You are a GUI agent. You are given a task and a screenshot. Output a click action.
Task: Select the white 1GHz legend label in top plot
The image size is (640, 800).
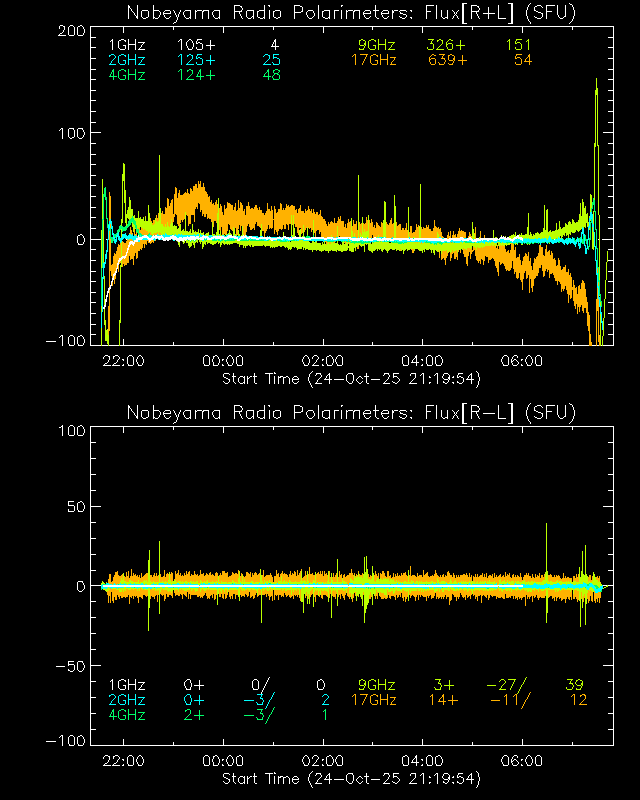[x=126, y=45]
